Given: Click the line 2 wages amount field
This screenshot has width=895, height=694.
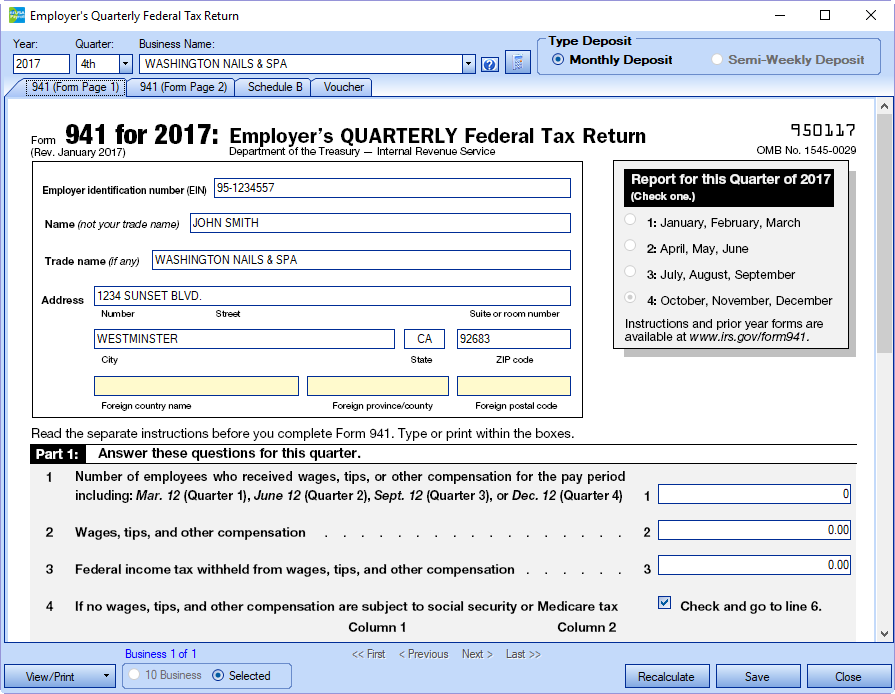Looking at the screenshot, I should [x=754, y=531].
